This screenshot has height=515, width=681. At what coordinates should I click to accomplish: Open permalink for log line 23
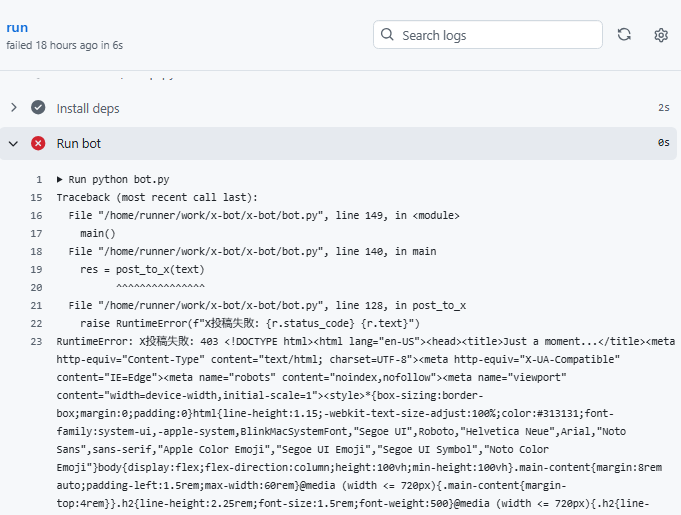tap(36, 342)
